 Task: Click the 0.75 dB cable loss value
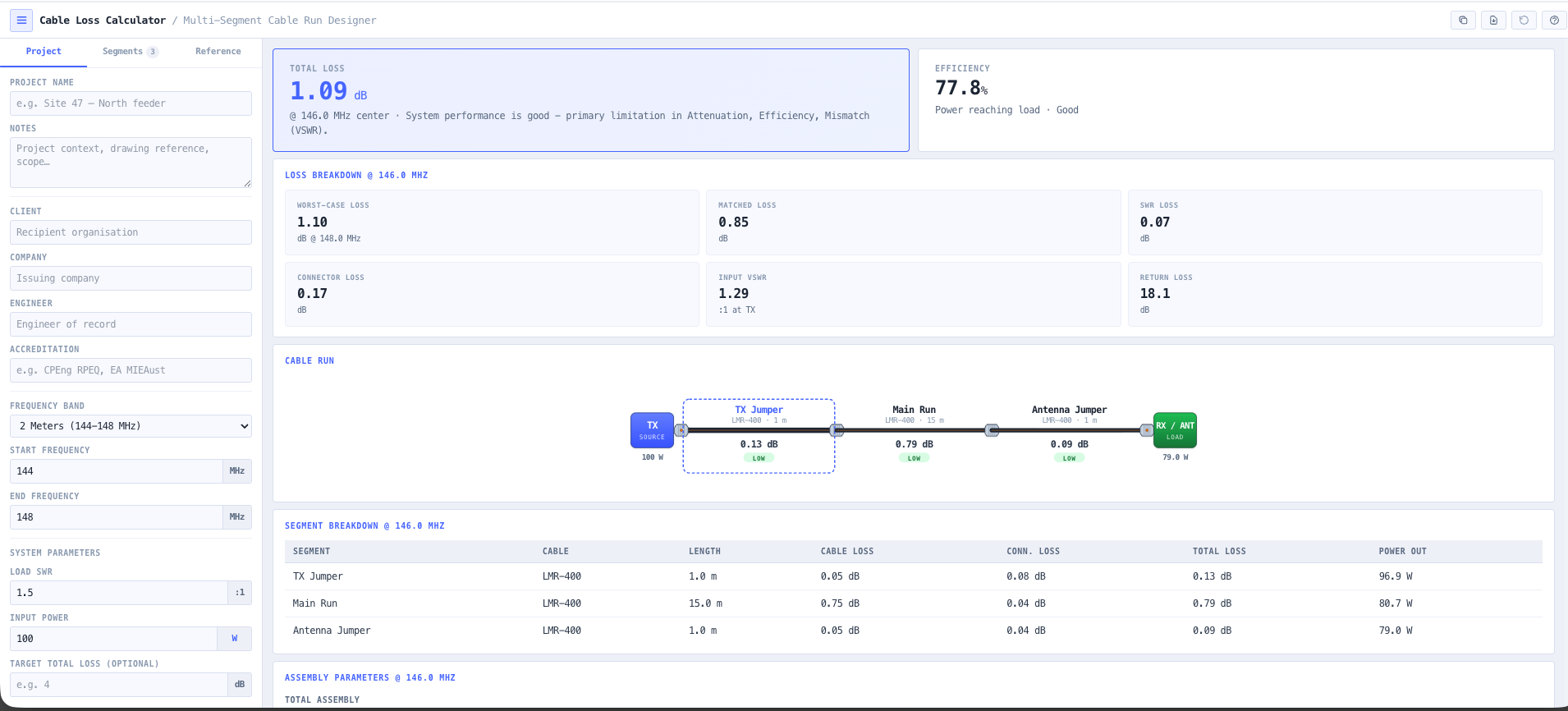click(840, 603)
